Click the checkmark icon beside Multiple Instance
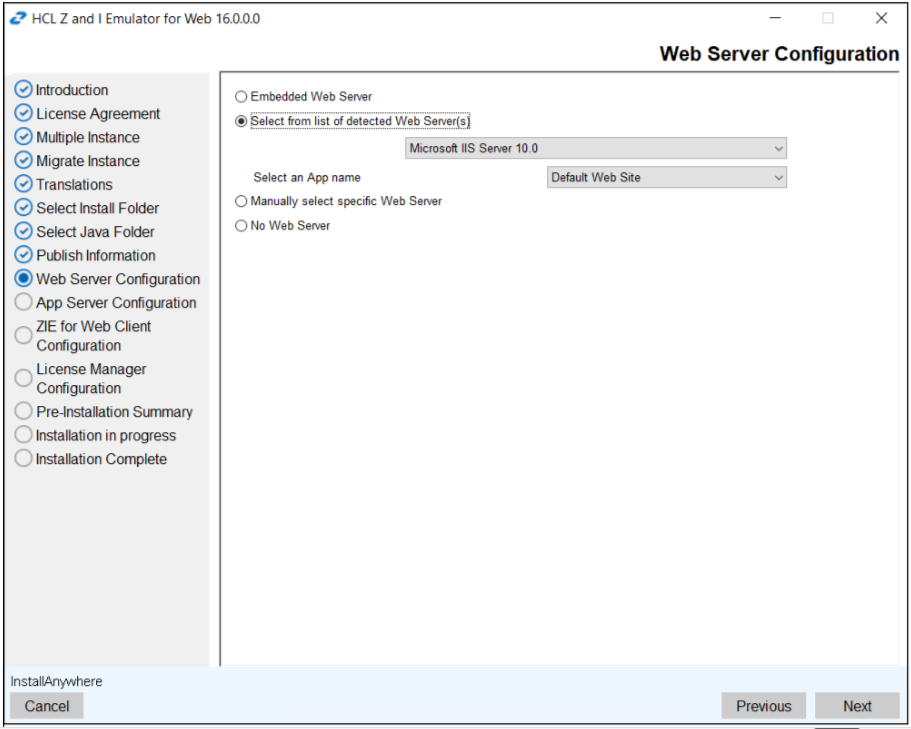 pos(23,137)
